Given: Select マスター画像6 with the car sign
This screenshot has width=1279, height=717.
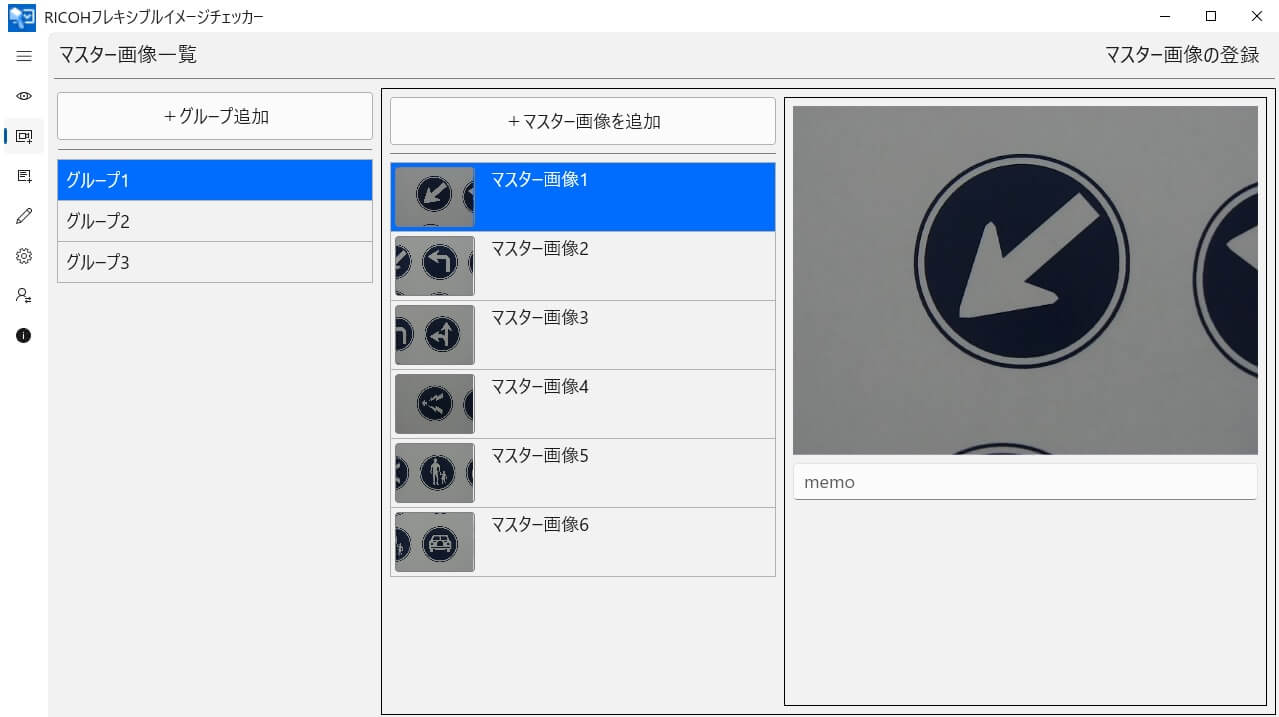Looking at the screenshot, I should pyautogui.click(x=583, y=542).
